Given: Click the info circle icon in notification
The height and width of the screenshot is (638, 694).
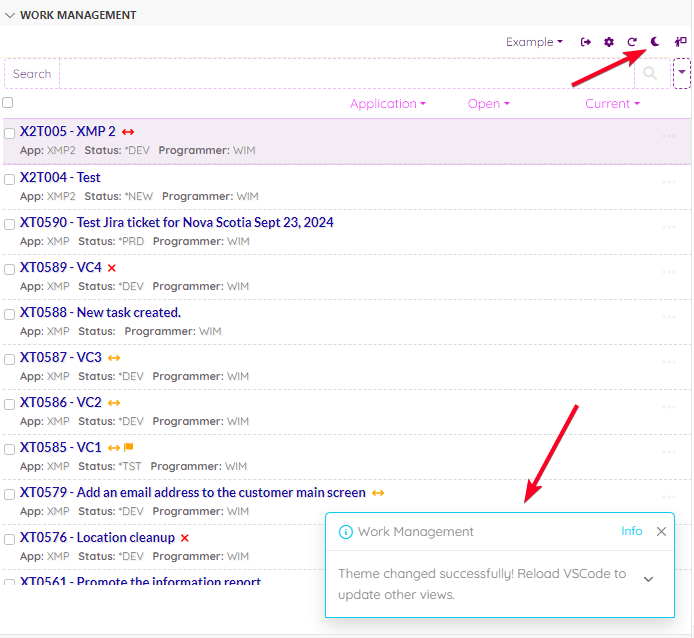Looking at the screenshot, I should click(x=346, y=532).
